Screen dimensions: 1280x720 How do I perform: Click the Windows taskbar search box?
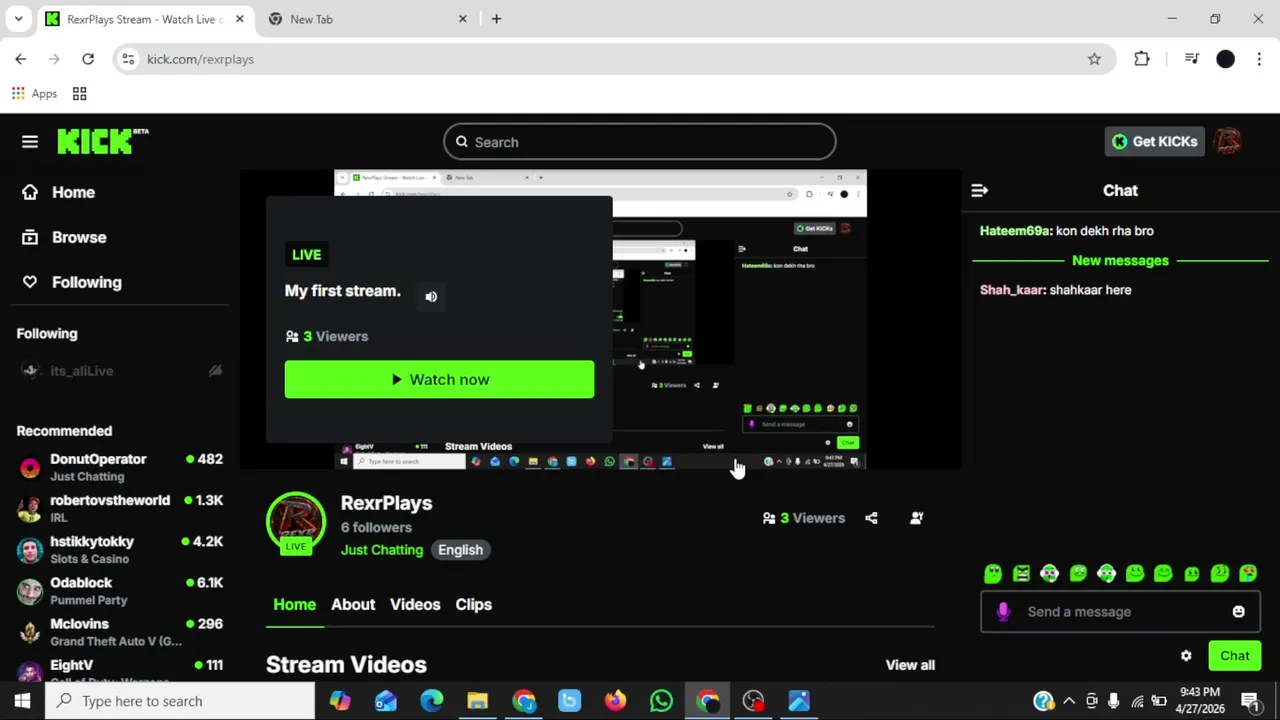180,701
